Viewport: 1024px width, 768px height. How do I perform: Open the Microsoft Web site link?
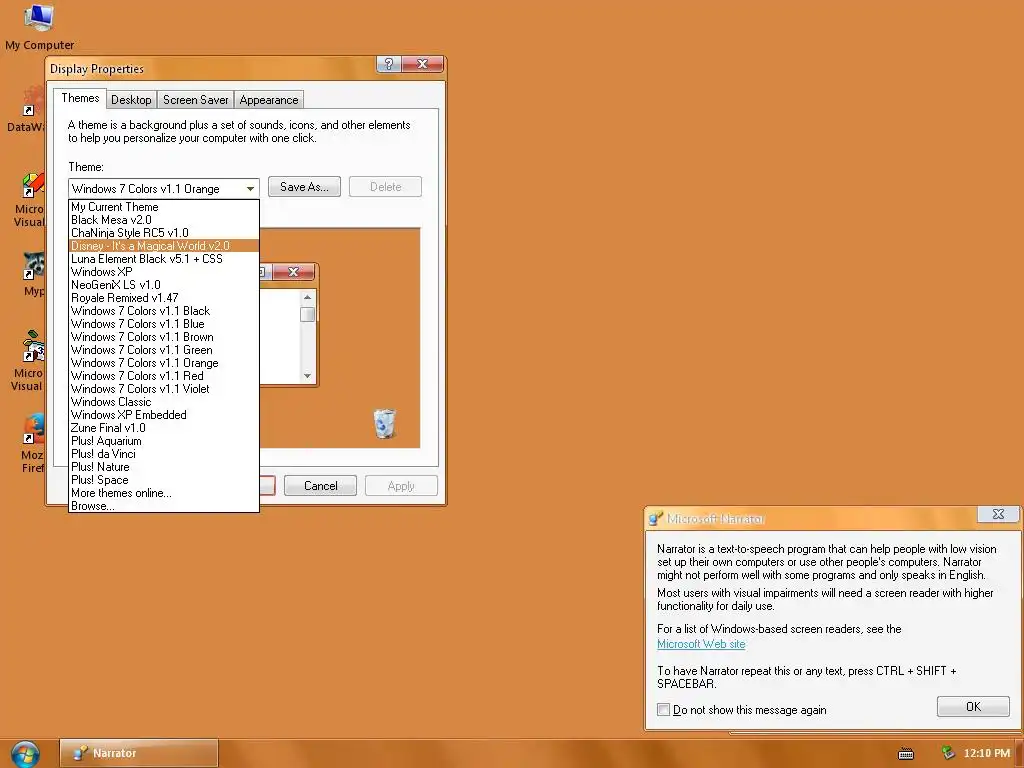701,644
